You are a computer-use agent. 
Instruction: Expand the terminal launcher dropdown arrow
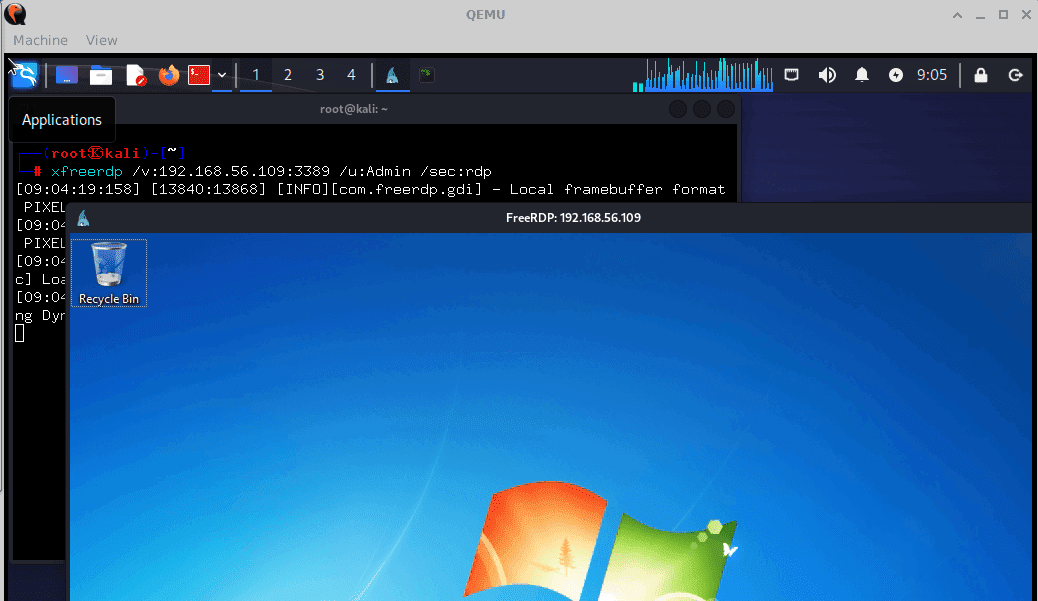pos(222,75)
